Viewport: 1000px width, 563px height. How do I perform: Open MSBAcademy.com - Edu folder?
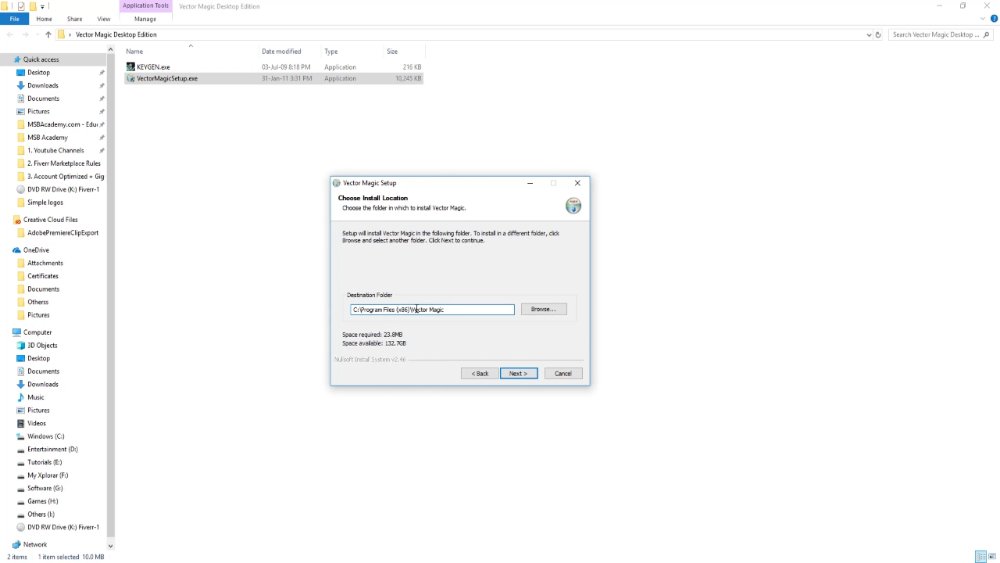click(x=62, y=124)
